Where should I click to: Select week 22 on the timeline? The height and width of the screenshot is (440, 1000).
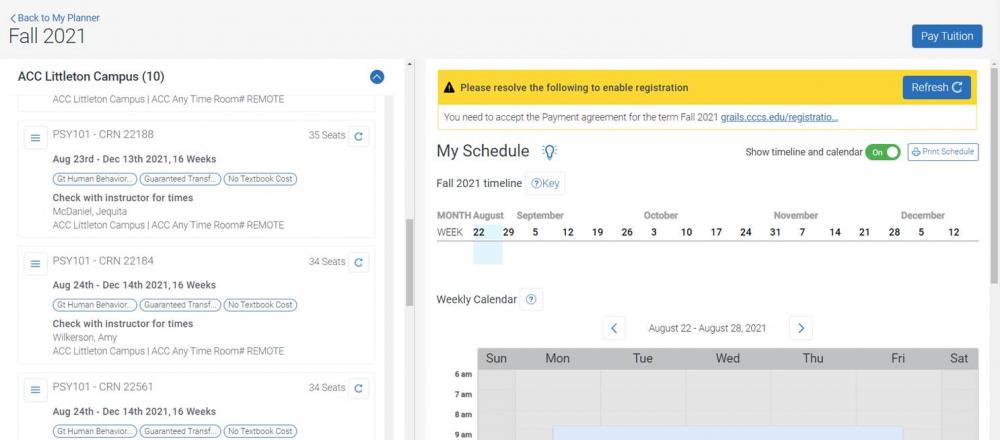click(x=479, y=232)
